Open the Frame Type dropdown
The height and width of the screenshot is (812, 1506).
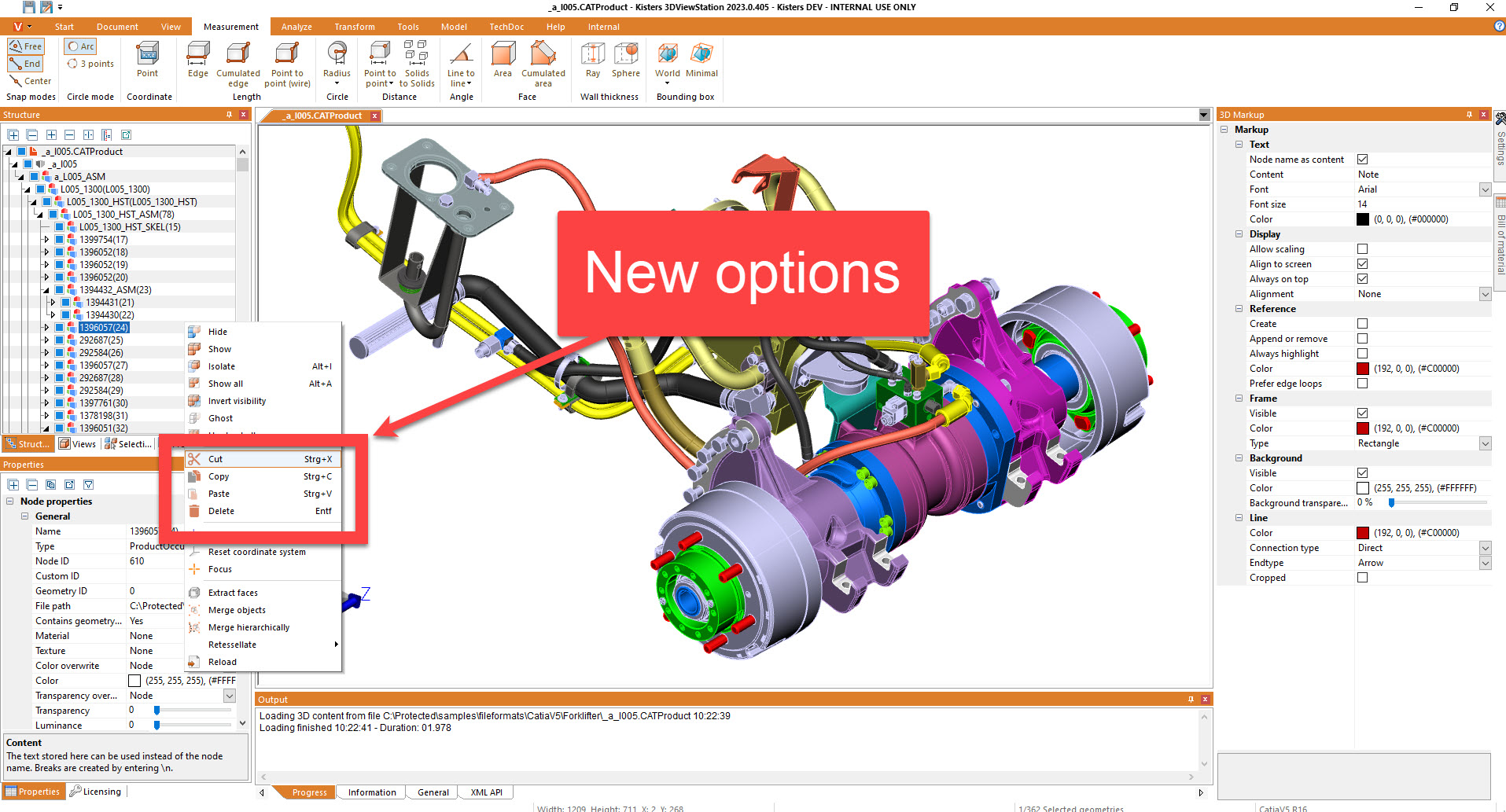1485,443
